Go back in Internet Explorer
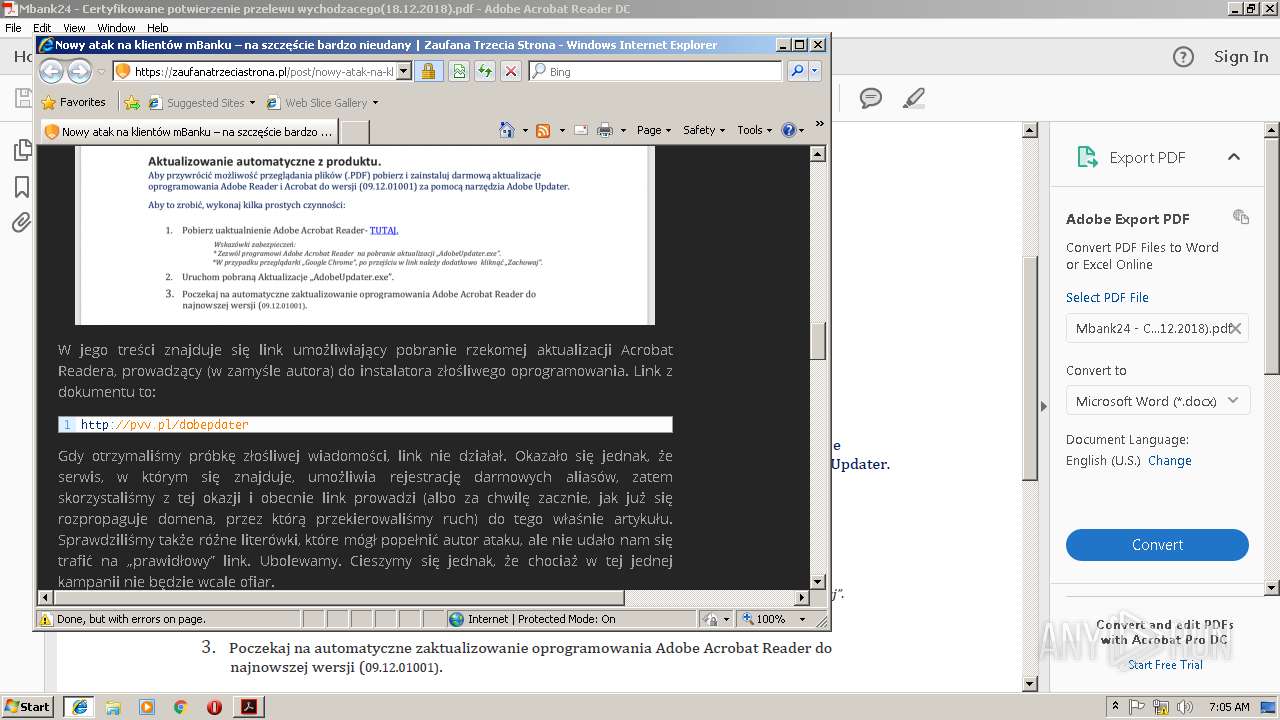The width and height of the screenshot is (1280, 720). [x=52, y=71]
